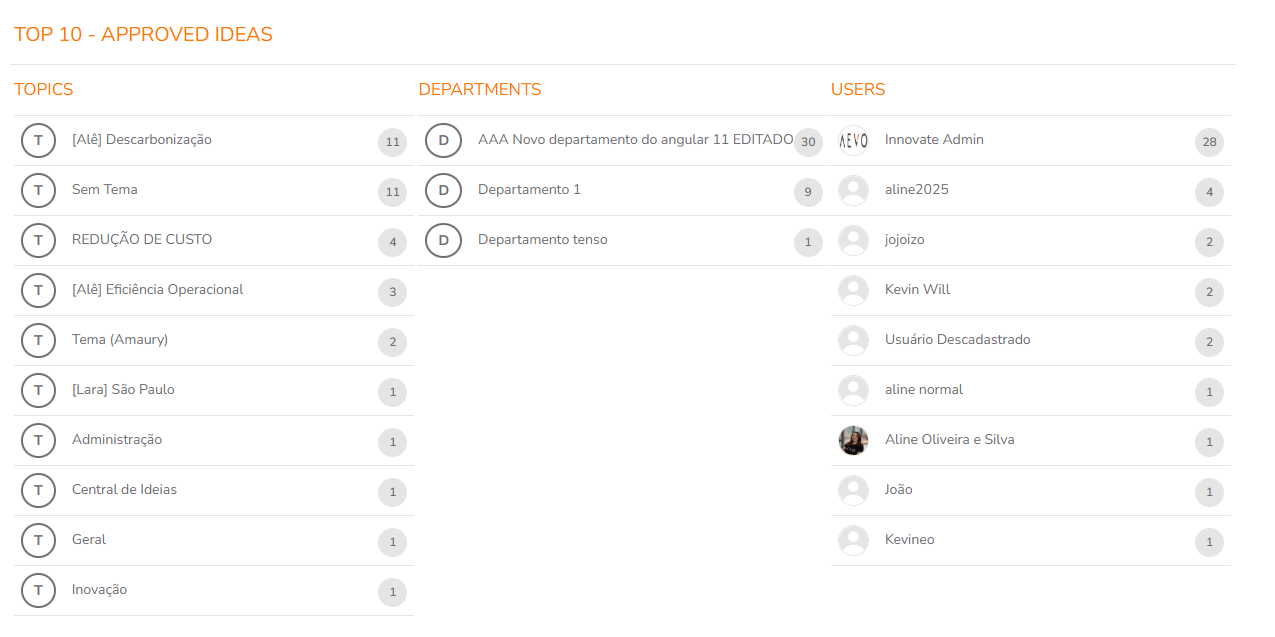This screenshot has width=1275, height=637.
Task: Click the T icon for Inovação topic
Action: [x=38, y=591]
